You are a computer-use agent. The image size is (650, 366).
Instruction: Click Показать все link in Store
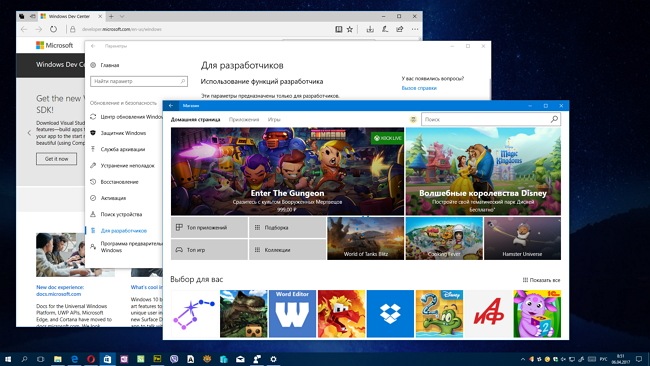click(x=541, y=280)
